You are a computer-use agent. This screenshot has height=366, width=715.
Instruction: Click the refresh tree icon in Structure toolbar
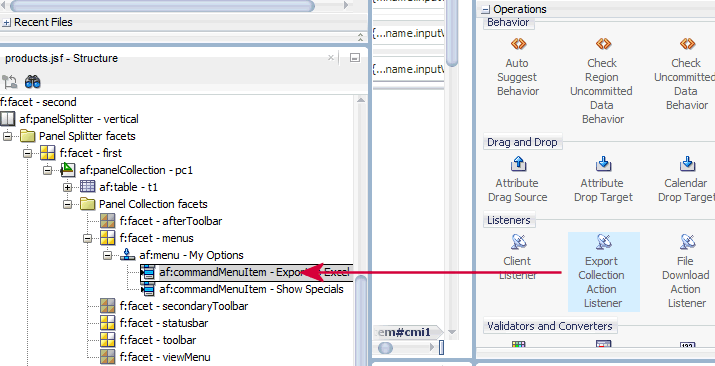coord(10,82)
